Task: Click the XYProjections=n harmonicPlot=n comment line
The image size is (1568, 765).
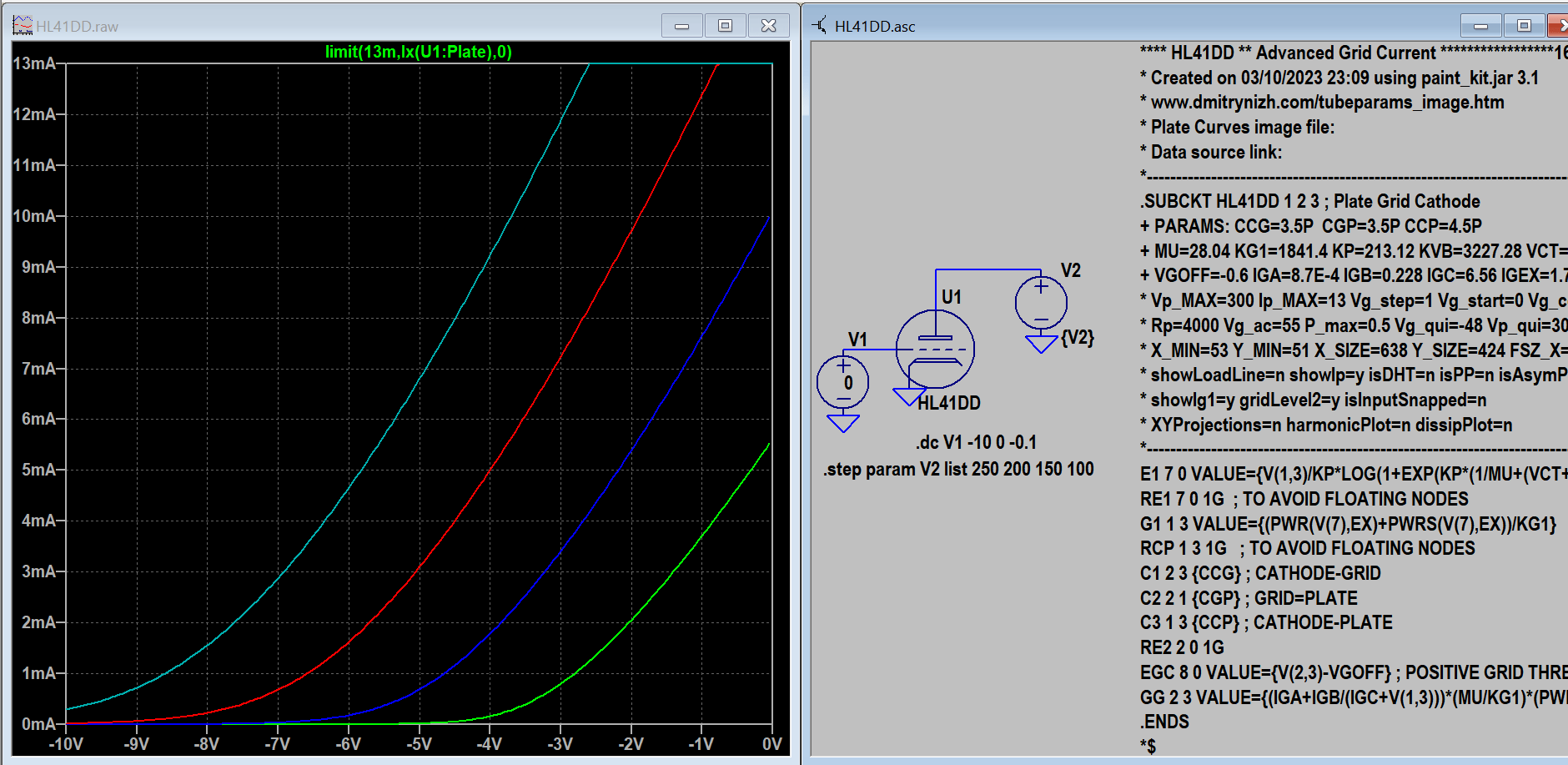Action: point(1326,425)
